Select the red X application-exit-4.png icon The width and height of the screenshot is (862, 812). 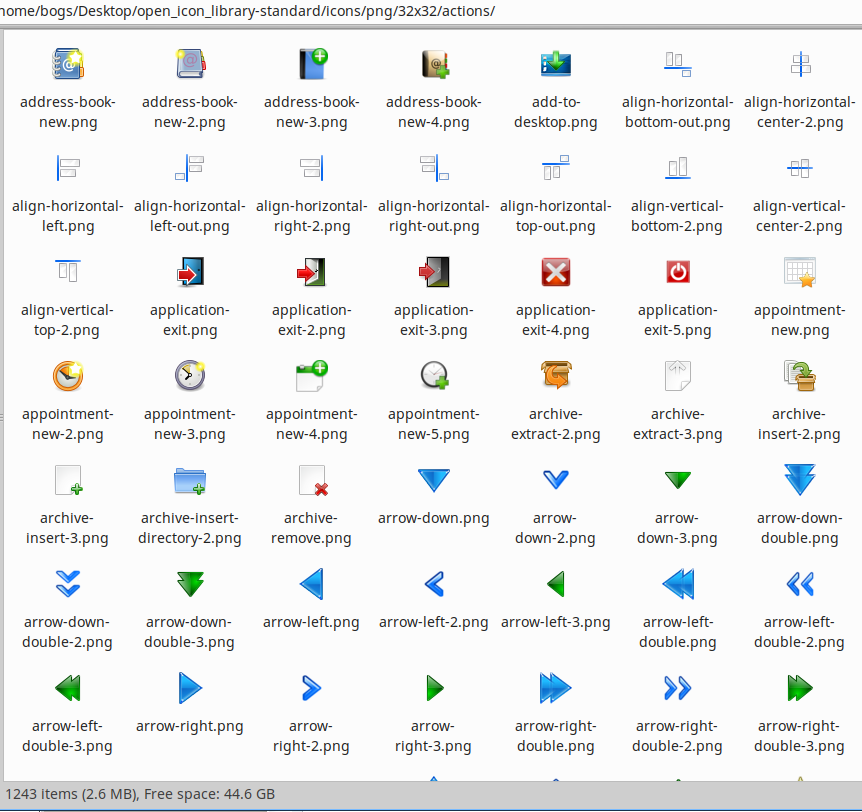[555, 272]
